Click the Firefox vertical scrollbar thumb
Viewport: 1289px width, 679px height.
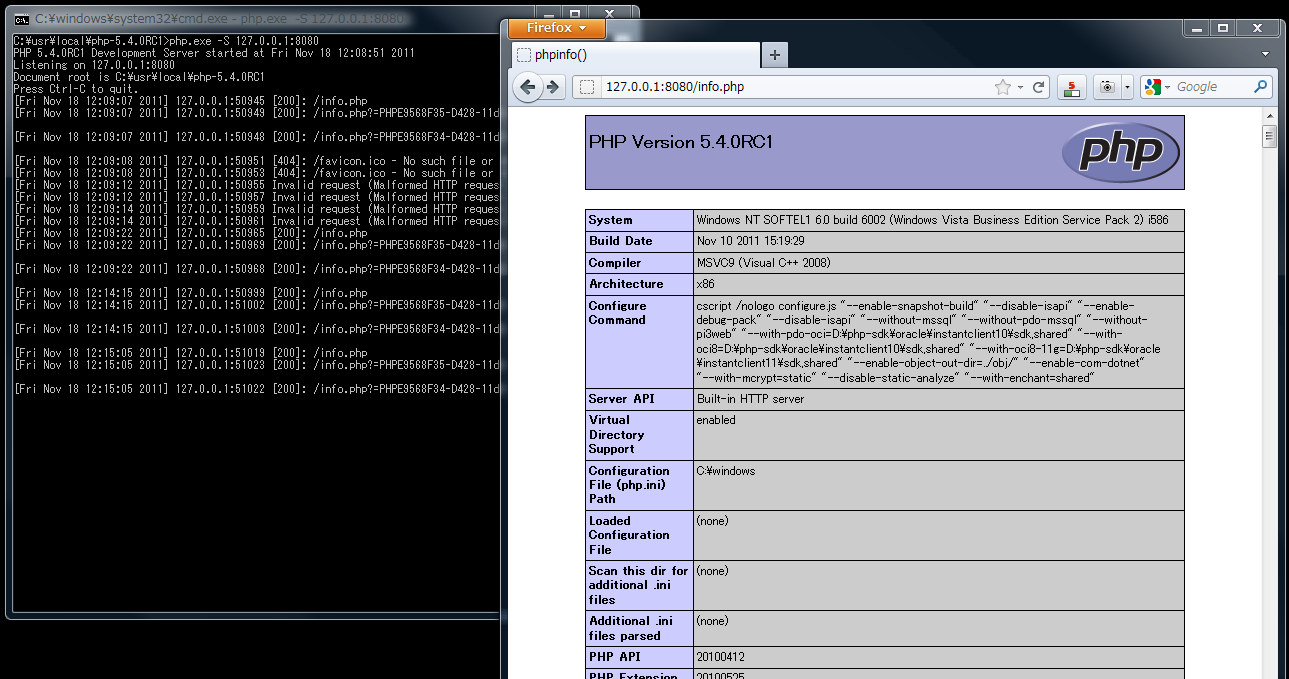click(x=1270, y=135)
